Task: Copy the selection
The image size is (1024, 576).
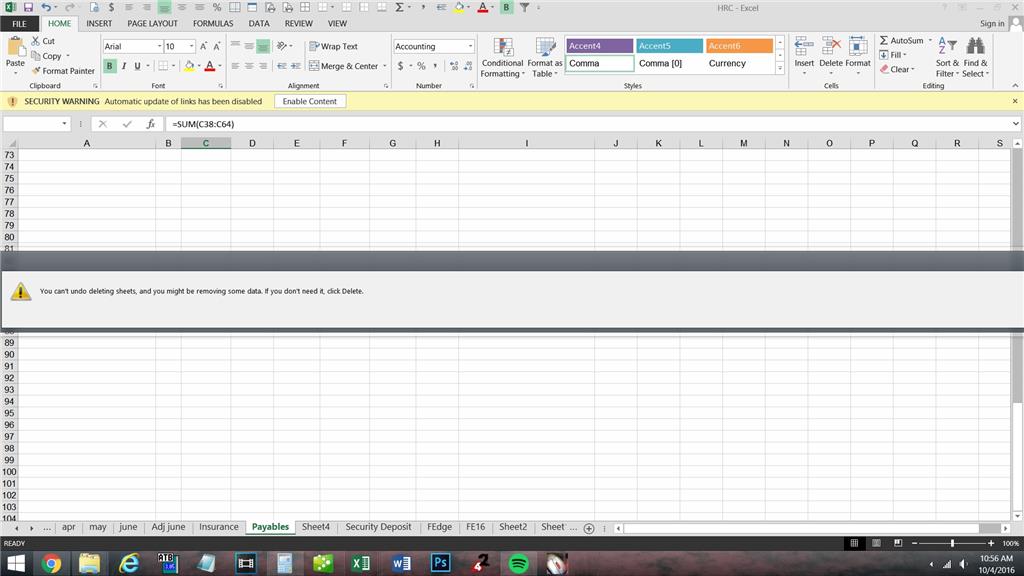Action: click(x=46, y=56)
